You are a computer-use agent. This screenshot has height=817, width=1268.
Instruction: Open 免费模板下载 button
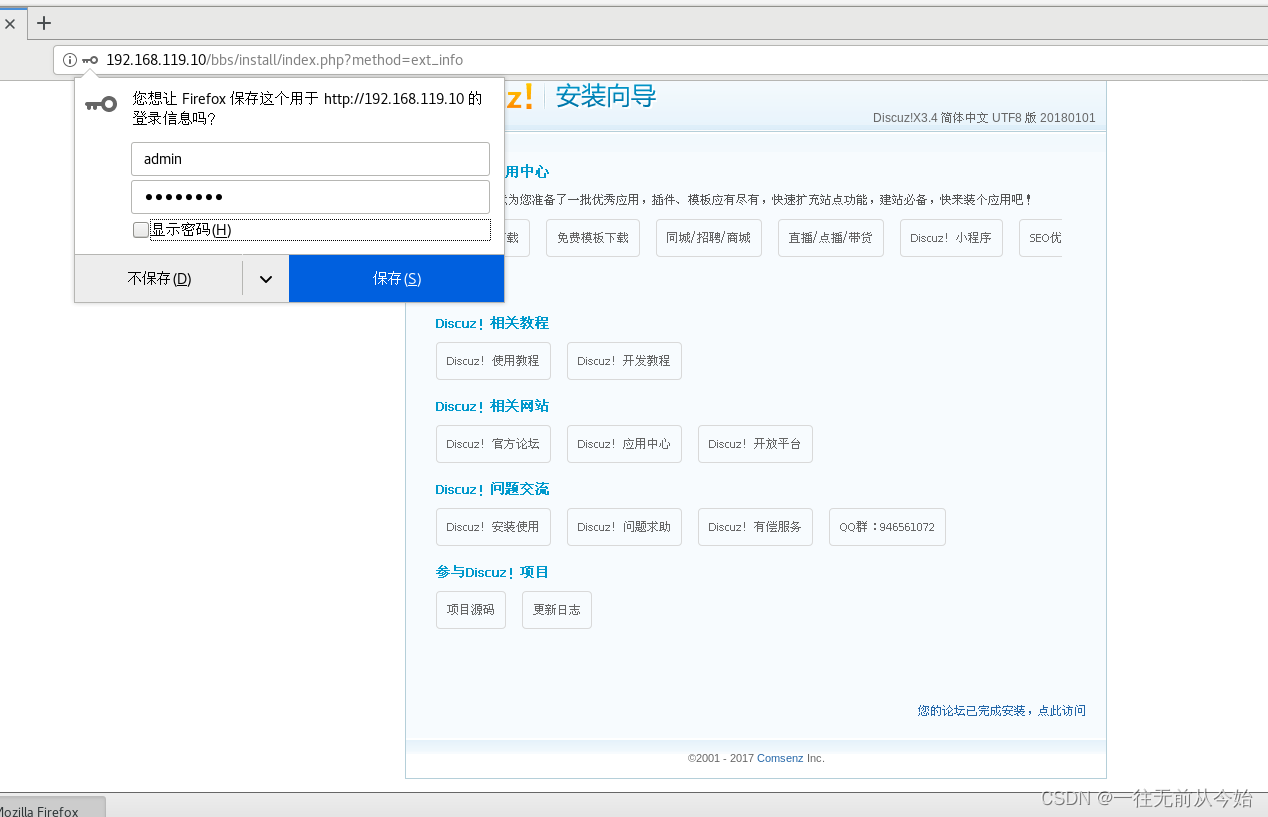(593, 238)
